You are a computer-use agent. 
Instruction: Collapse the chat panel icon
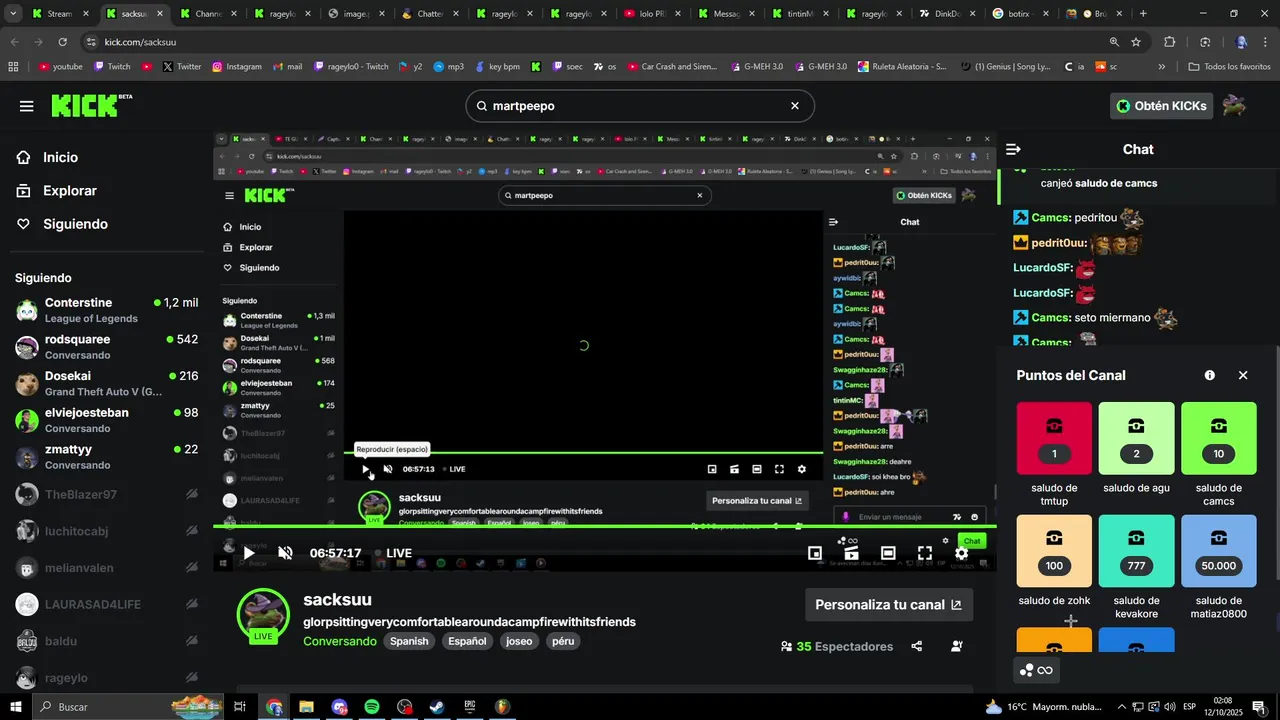[1013, 149]
